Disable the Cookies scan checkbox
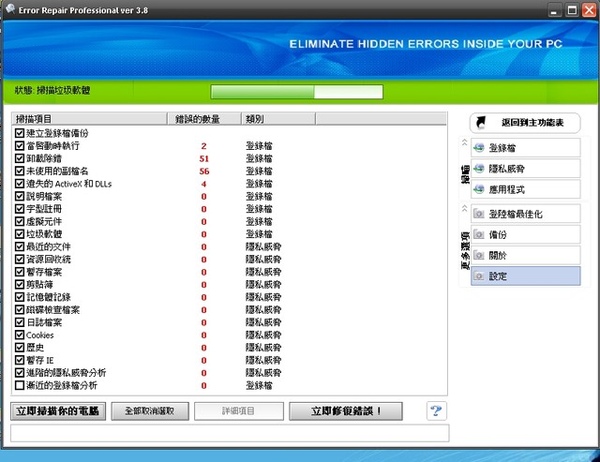 coord(20,335)
